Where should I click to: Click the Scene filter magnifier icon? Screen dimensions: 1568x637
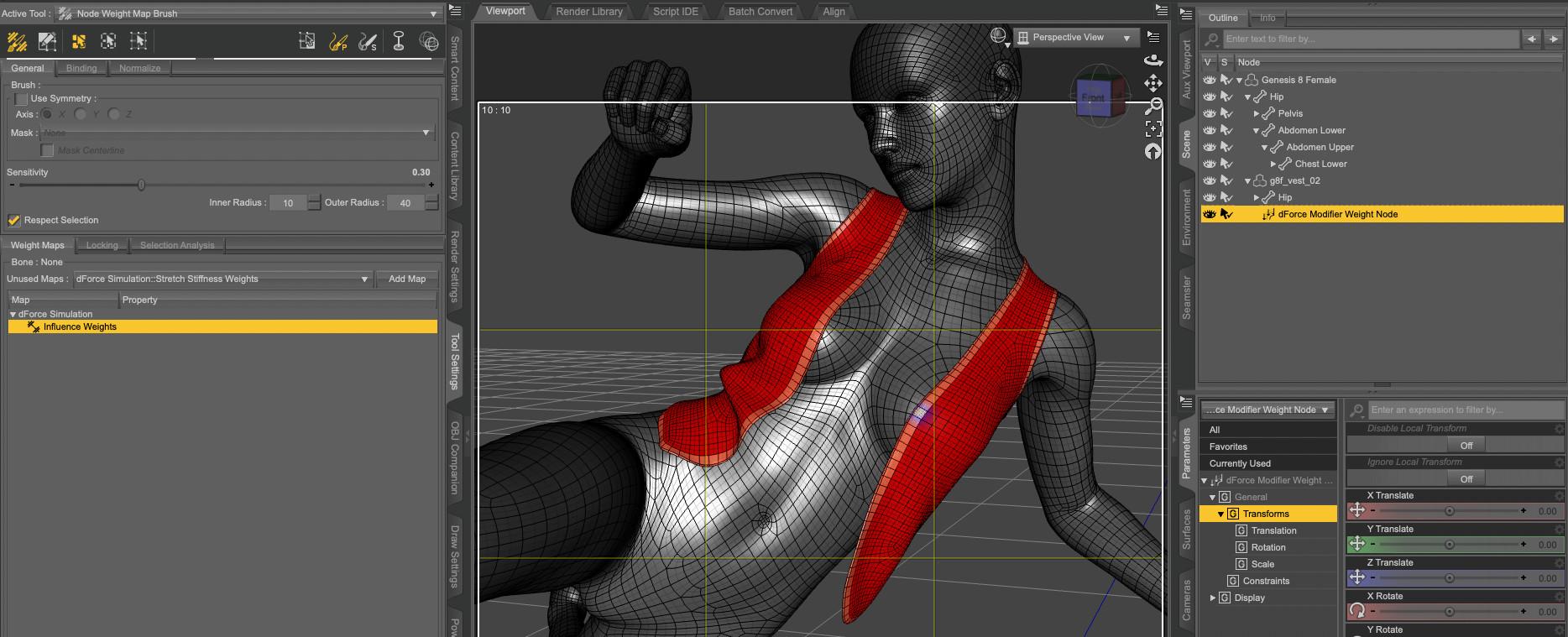[x=1211, y=39]
